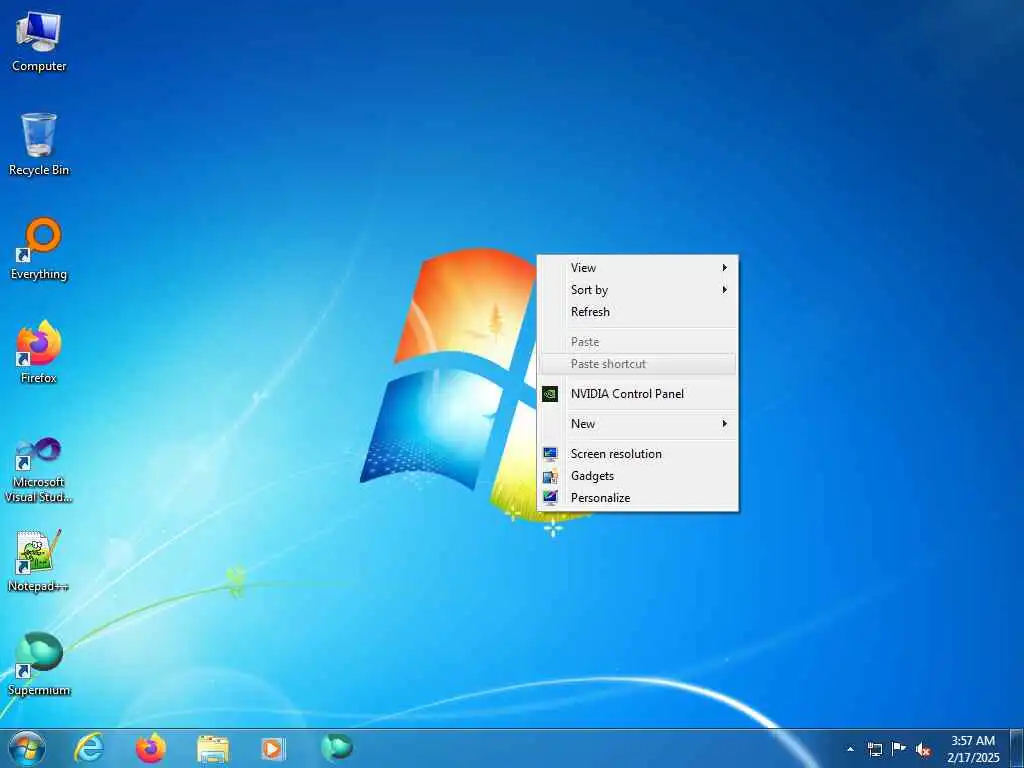Image resolution: width=1024 pixels, height=768 pixels.
Task: Show hidden tray icons arrow
Action: click(850, 749)
